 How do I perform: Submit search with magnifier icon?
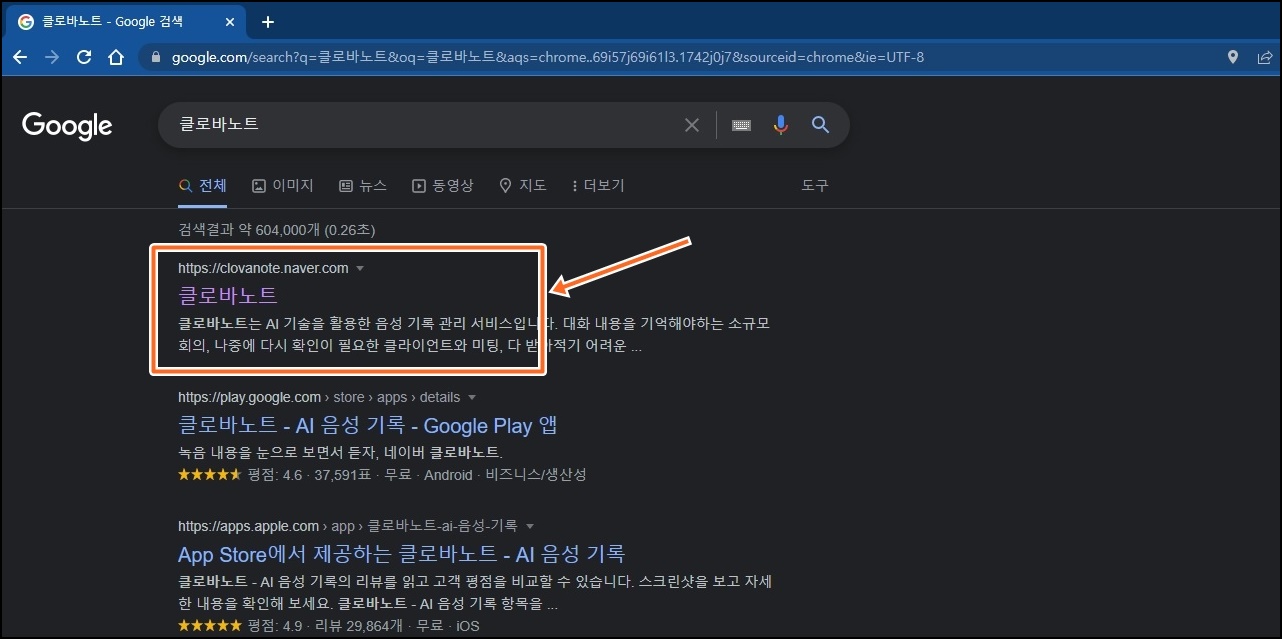click(821, 125)
